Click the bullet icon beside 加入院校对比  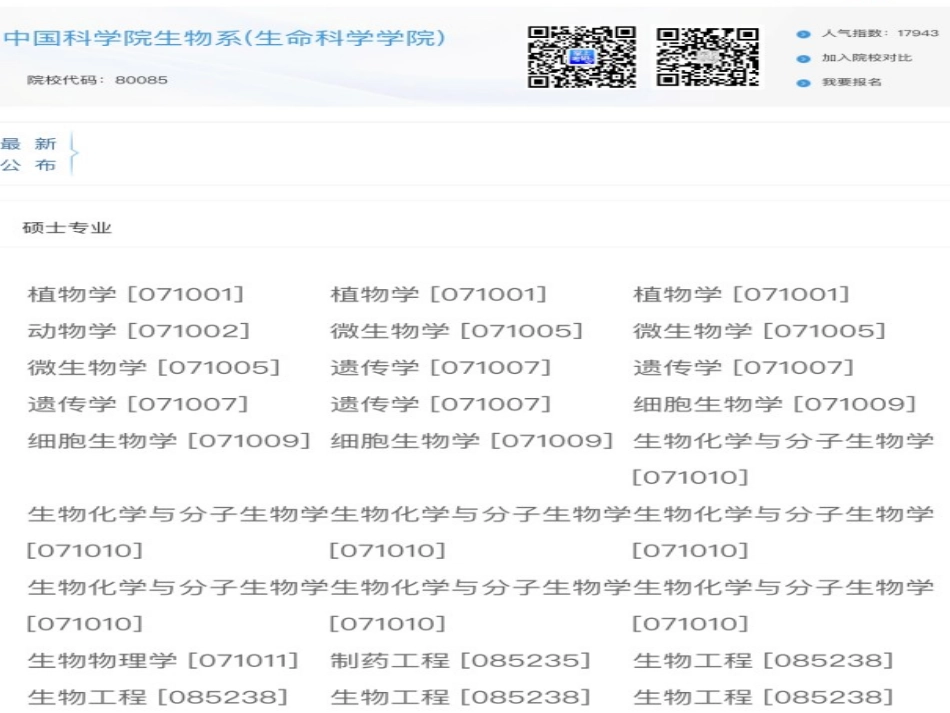click(x=803, y=59)
